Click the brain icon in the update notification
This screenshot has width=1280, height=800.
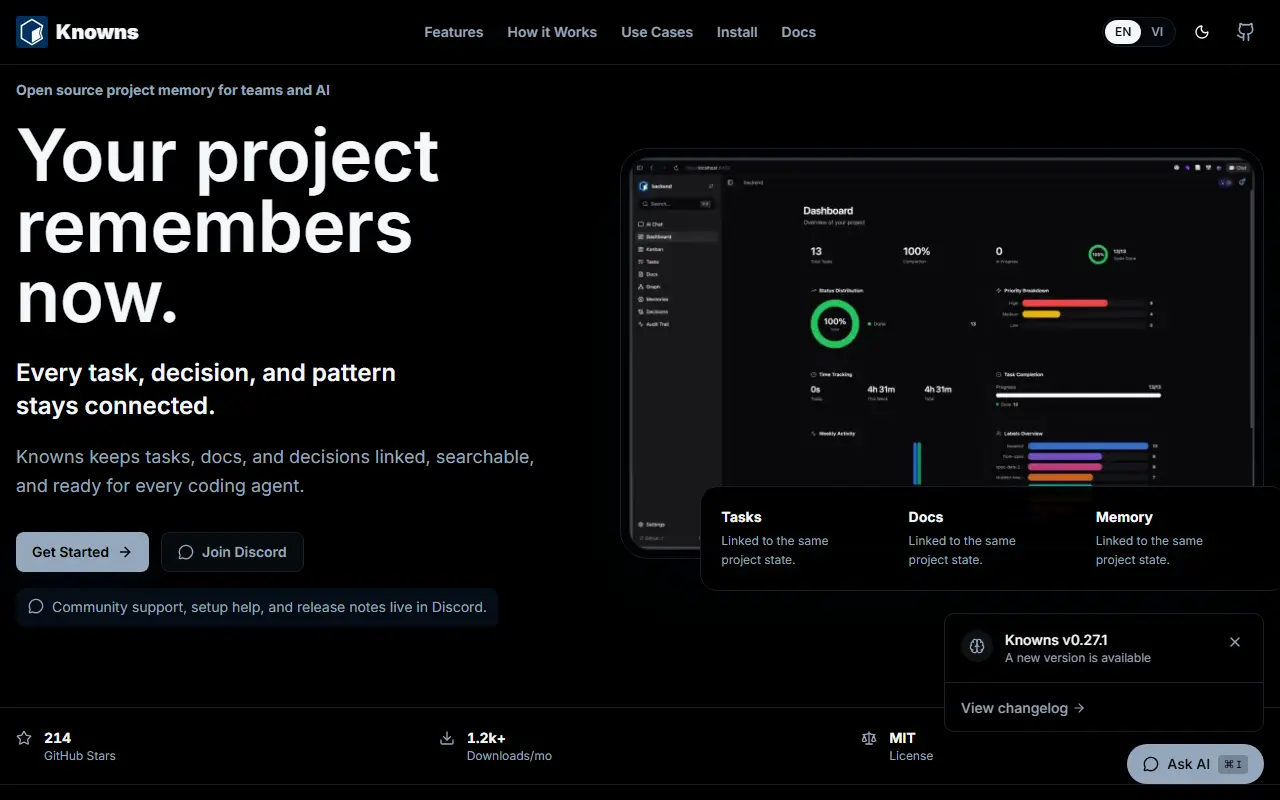pyautogui.click(x=977, y=646)
